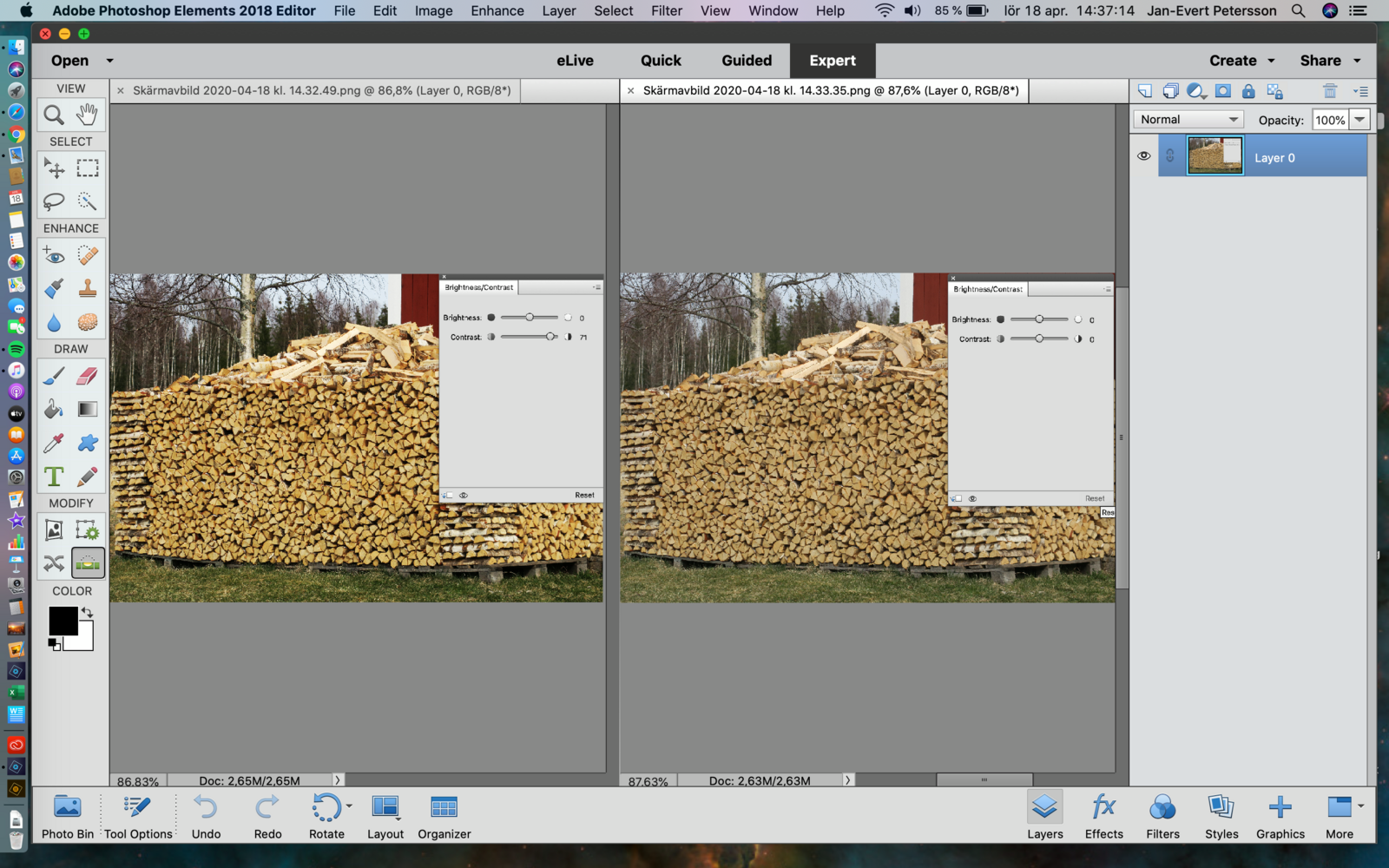Select the Horizontal Type tool
The width and height of the screenshot is (1389, 868).
pyautogui.click(x=54, y=477)
